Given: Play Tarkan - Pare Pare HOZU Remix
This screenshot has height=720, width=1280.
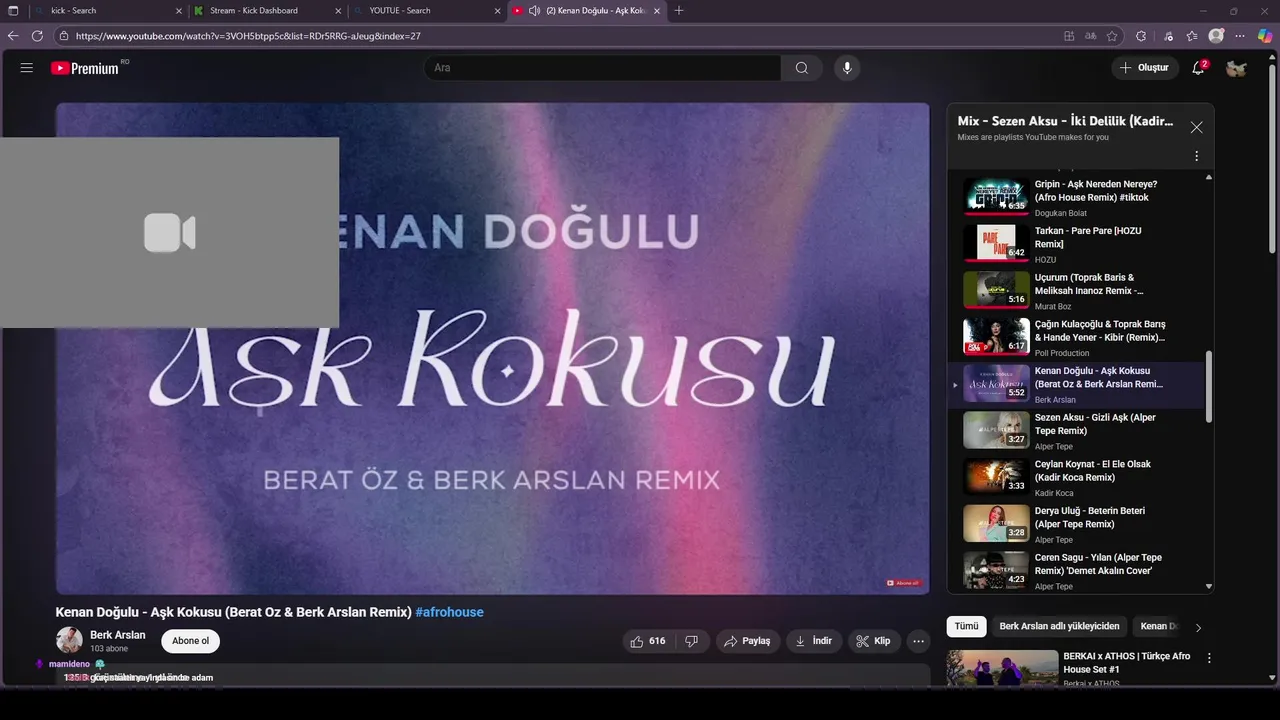Looking at the screenshot, I should pyautogui.click(x=1075, y=244).
